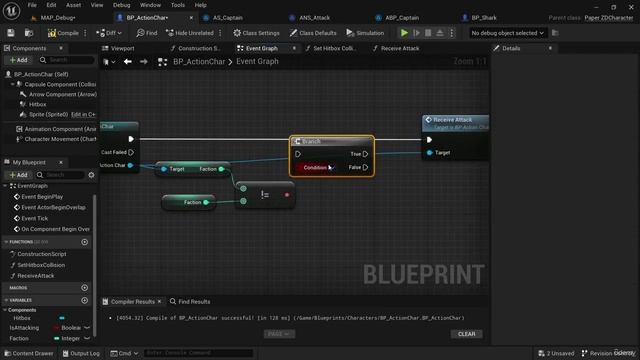Switch to the AS_Captain tab
This screenshot has width=640, height=360.
(x=227, y=18)
